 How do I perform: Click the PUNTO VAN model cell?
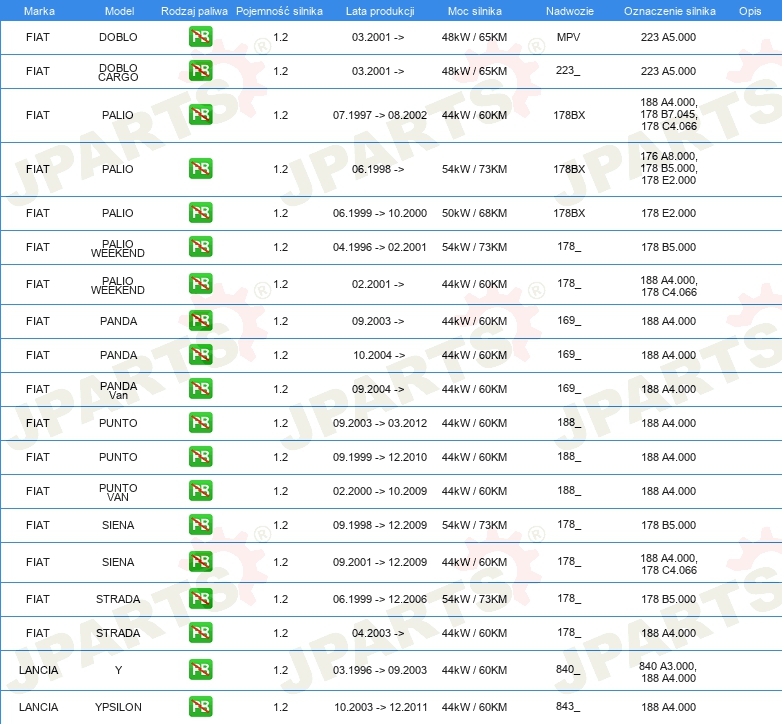pos(118,492)
